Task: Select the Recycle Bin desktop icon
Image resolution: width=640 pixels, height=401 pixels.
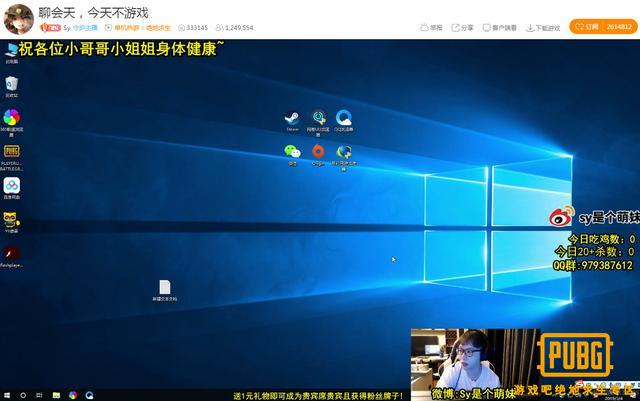Action: 11,86
